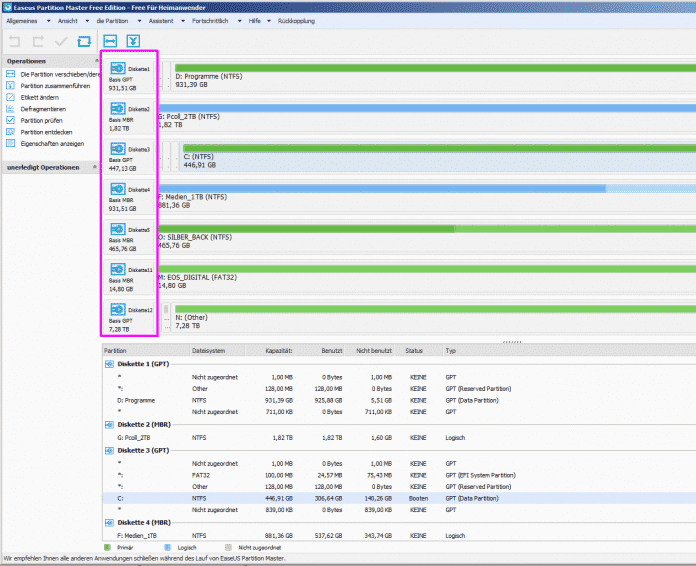Collapse the Diskette 3 (GPT) group
Image resolution: width=696 pixels, height=566 pixels.
[x=107, y=450]
